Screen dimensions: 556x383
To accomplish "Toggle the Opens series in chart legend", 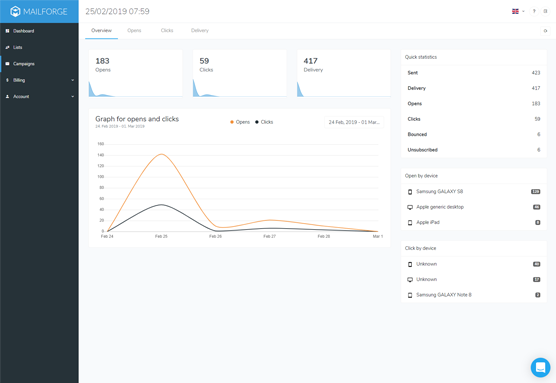I will point(240,122).
